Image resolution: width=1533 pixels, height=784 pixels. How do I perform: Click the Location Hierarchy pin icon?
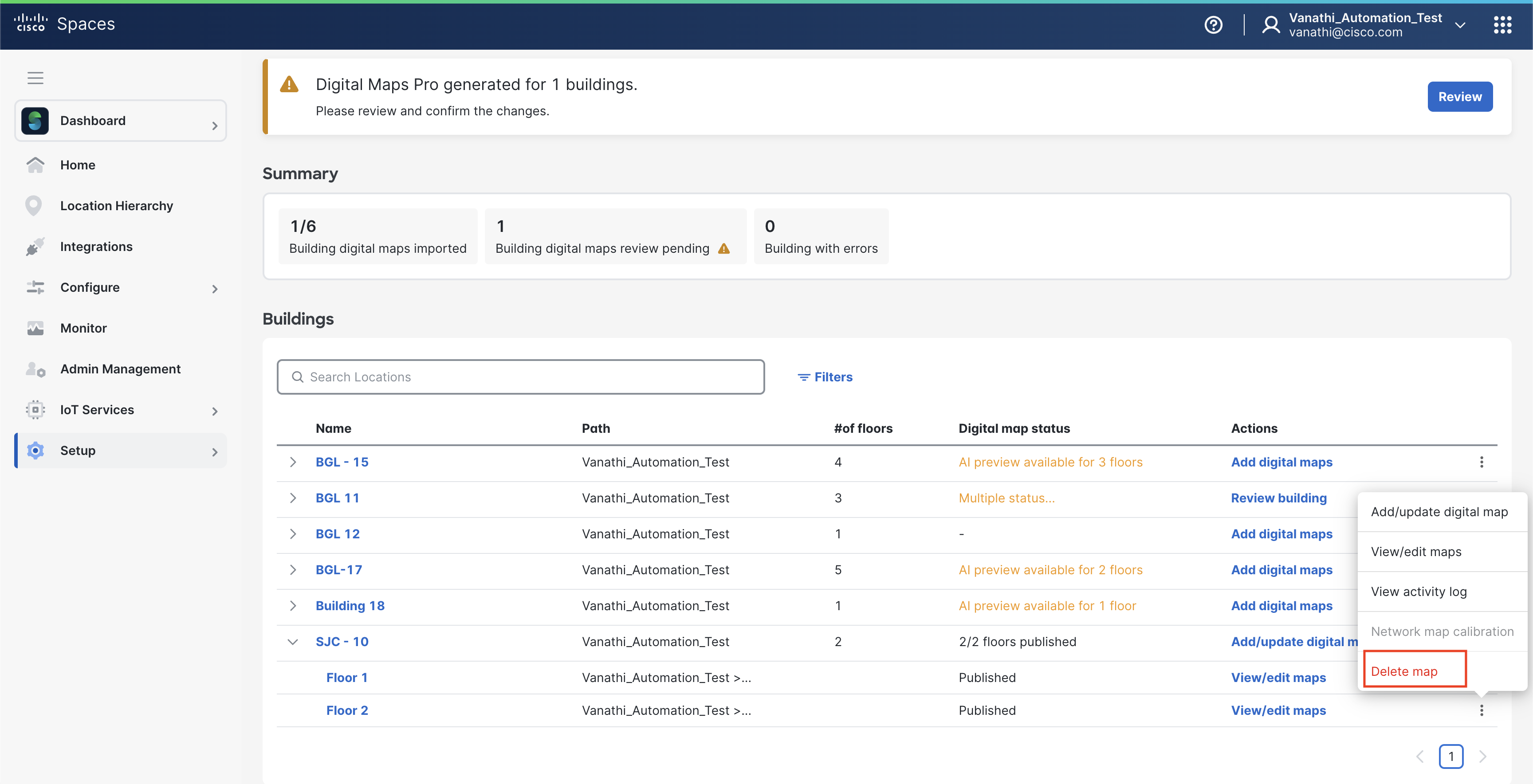pyautogui.click(x=34, y=206)
